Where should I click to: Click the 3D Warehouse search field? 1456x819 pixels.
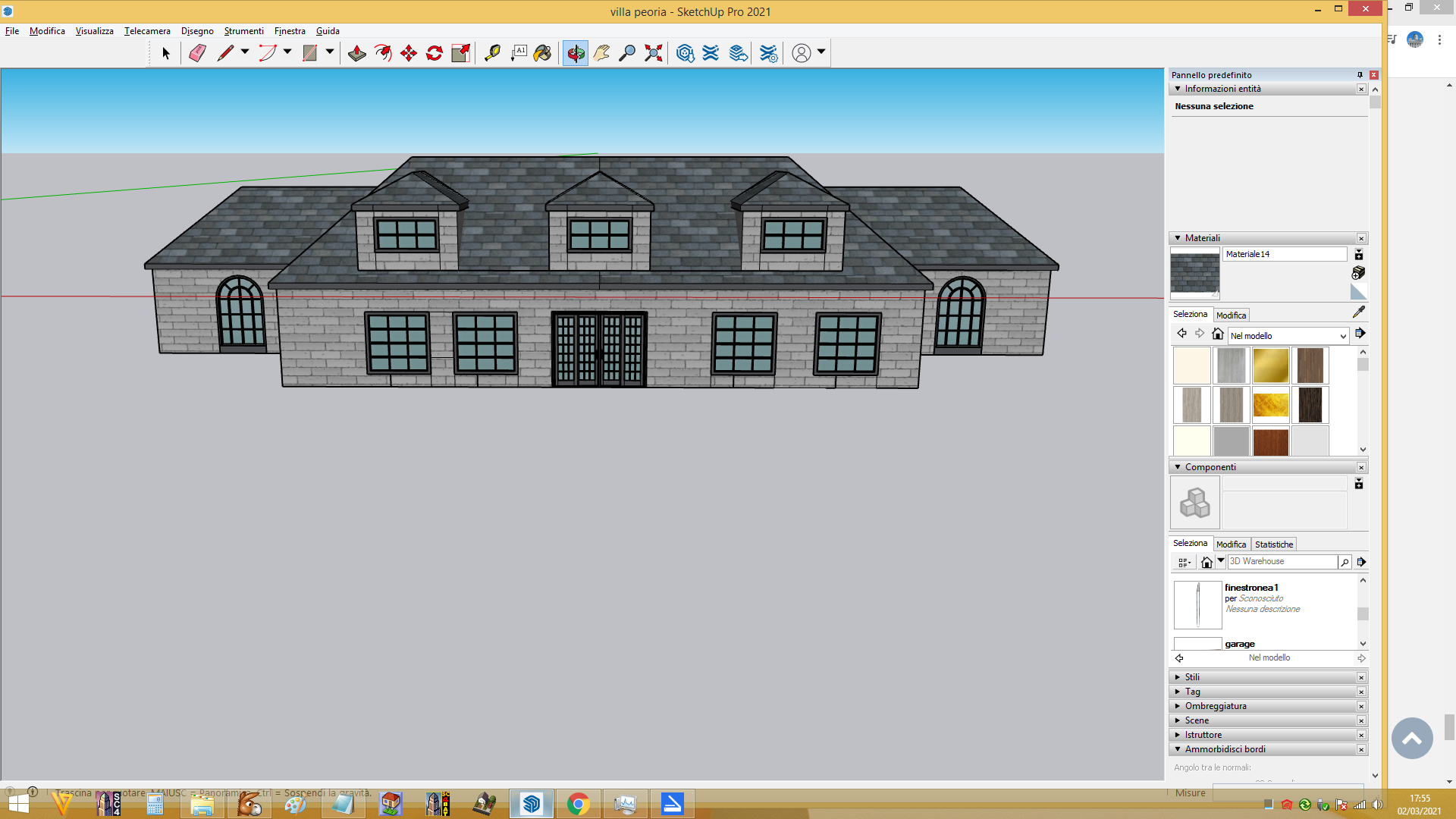click(1282, 561)
